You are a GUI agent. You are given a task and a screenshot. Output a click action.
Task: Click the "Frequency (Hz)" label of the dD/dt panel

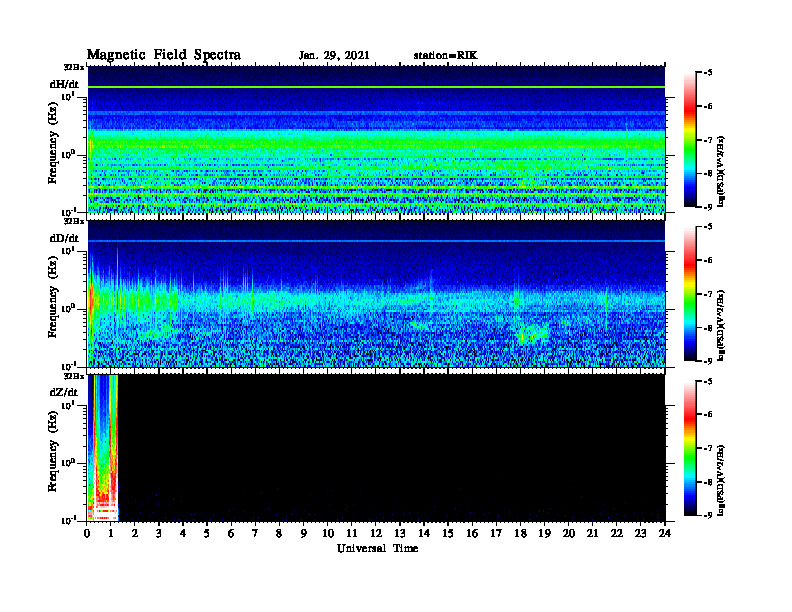(53, 299)
